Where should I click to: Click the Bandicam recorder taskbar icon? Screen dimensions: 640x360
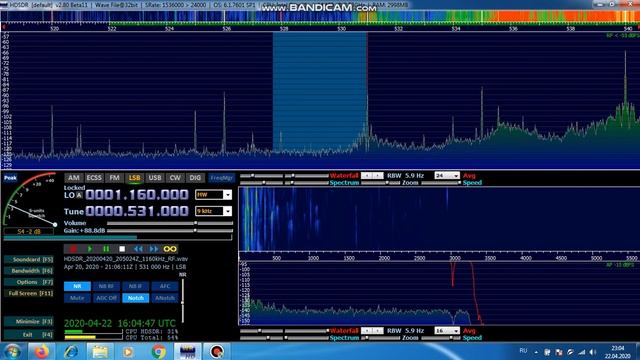[x=217, y=351]
